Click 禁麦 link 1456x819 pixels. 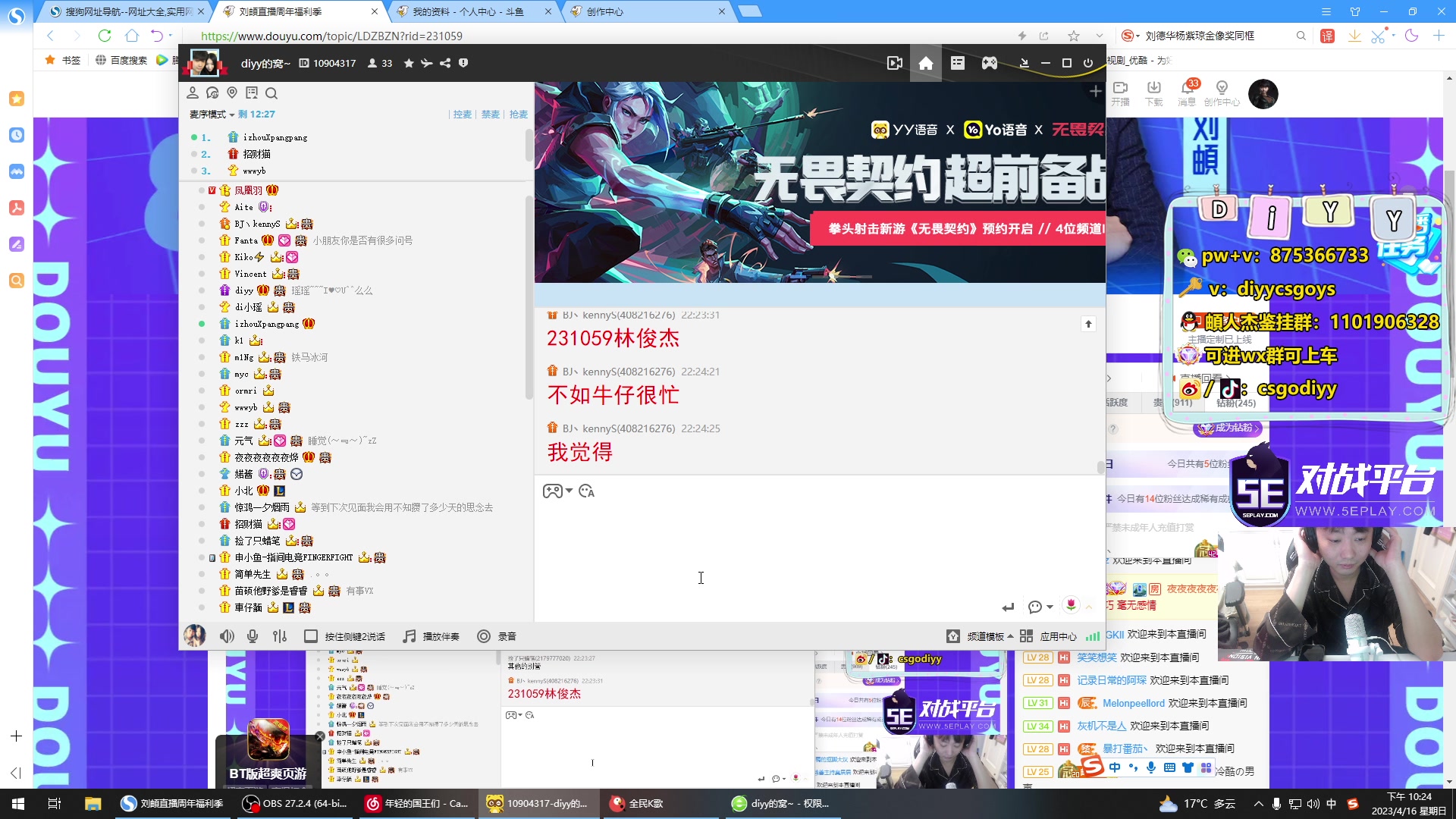(x=491, y=115)
